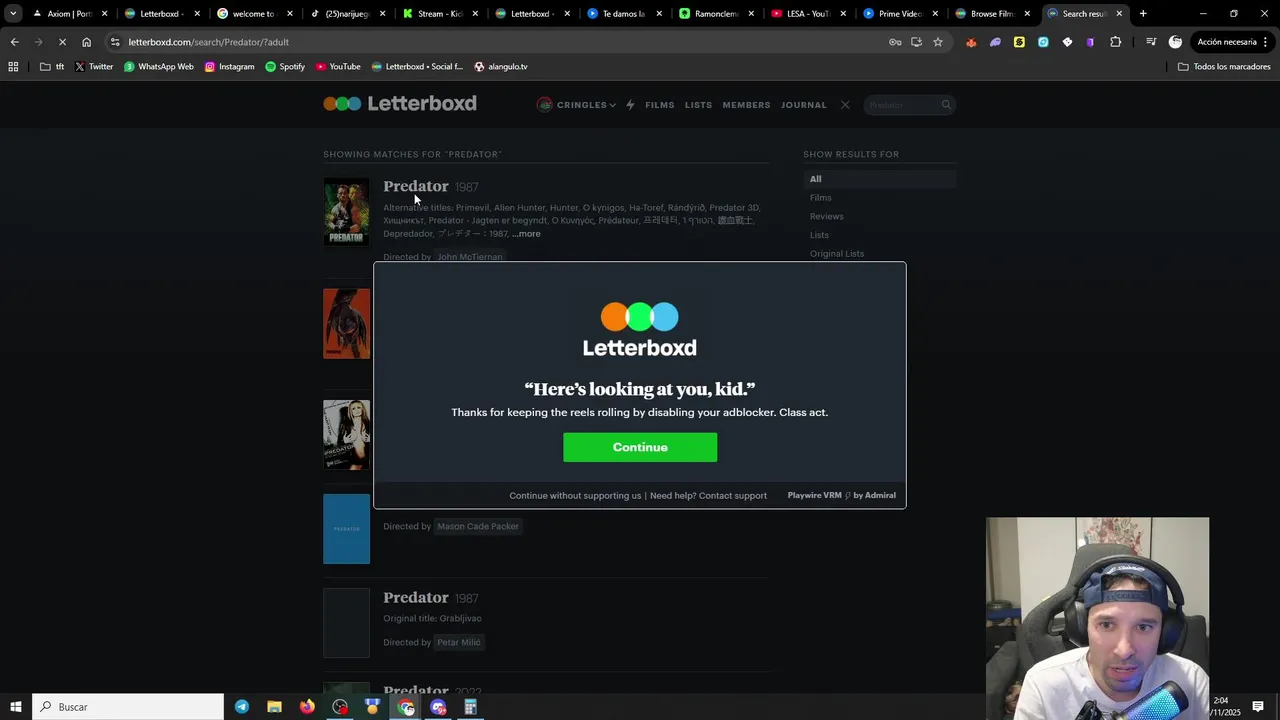Viewport: 1280px width, 720px height.
Task: Filter results by All
Action: (880, 179)
